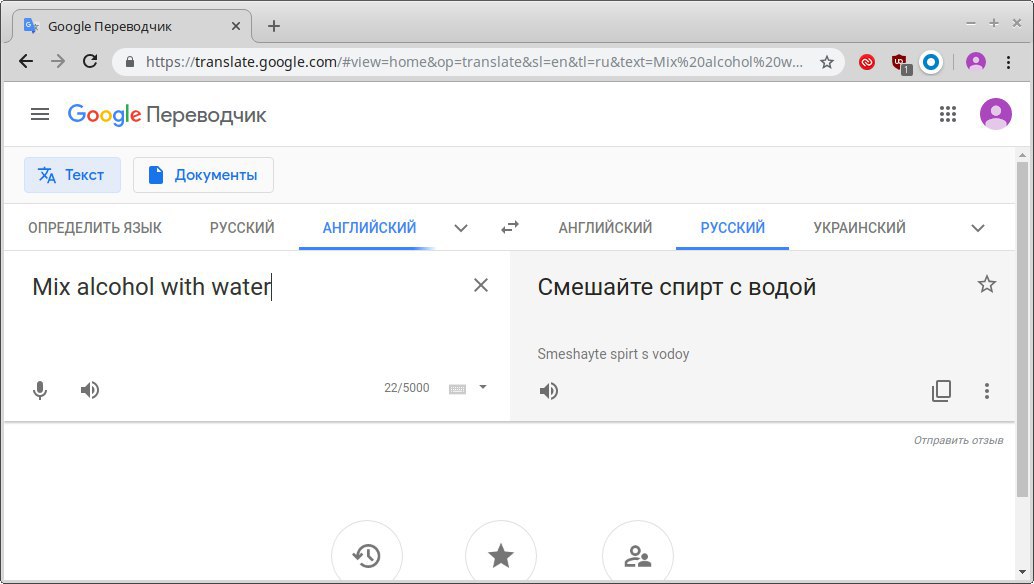Click Отправить отзыв feedback link

[x=958, y=440]
